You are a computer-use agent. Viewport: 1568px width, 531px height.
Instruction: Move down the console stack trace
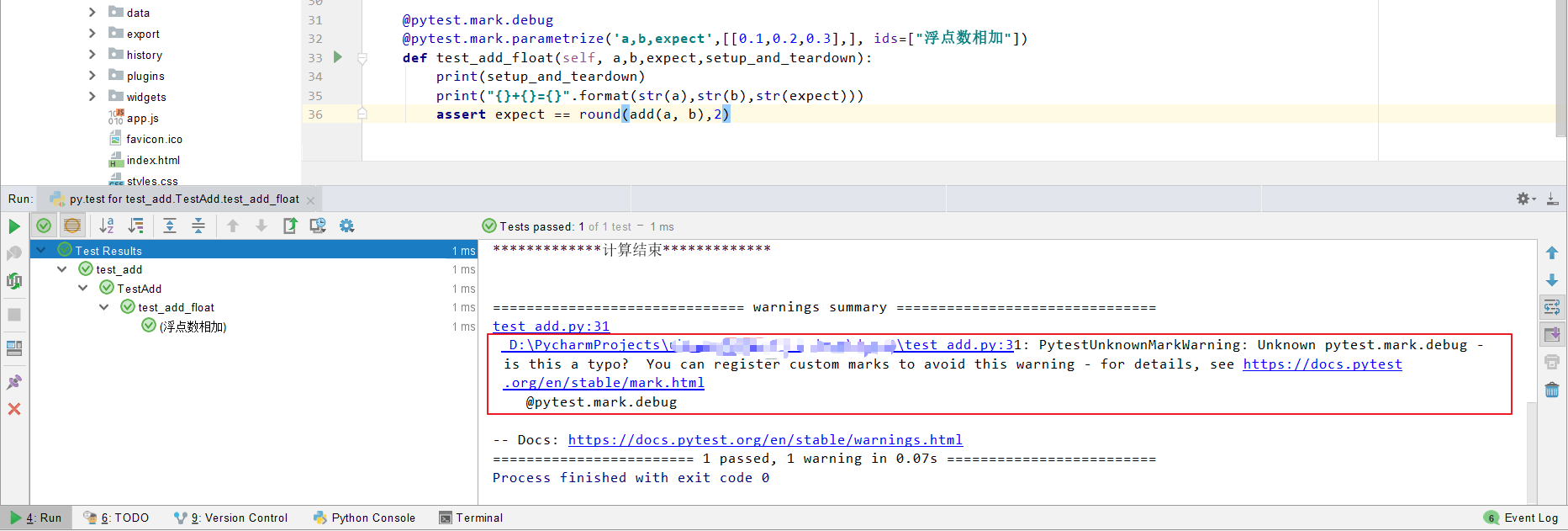(x=1552, y=280)
